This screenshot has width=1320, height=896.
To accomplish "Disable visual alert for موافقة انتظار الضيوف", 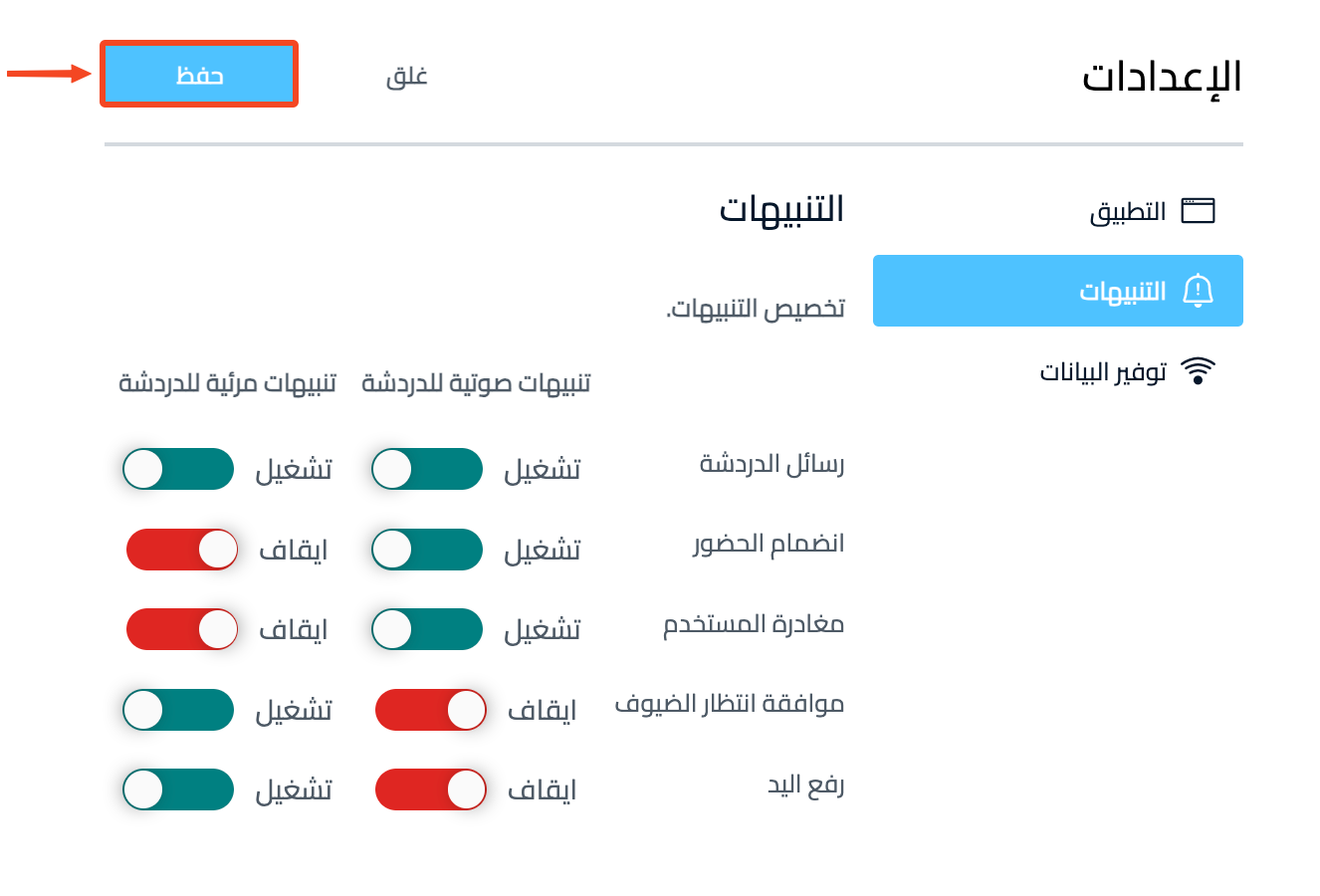I will 178,710.
